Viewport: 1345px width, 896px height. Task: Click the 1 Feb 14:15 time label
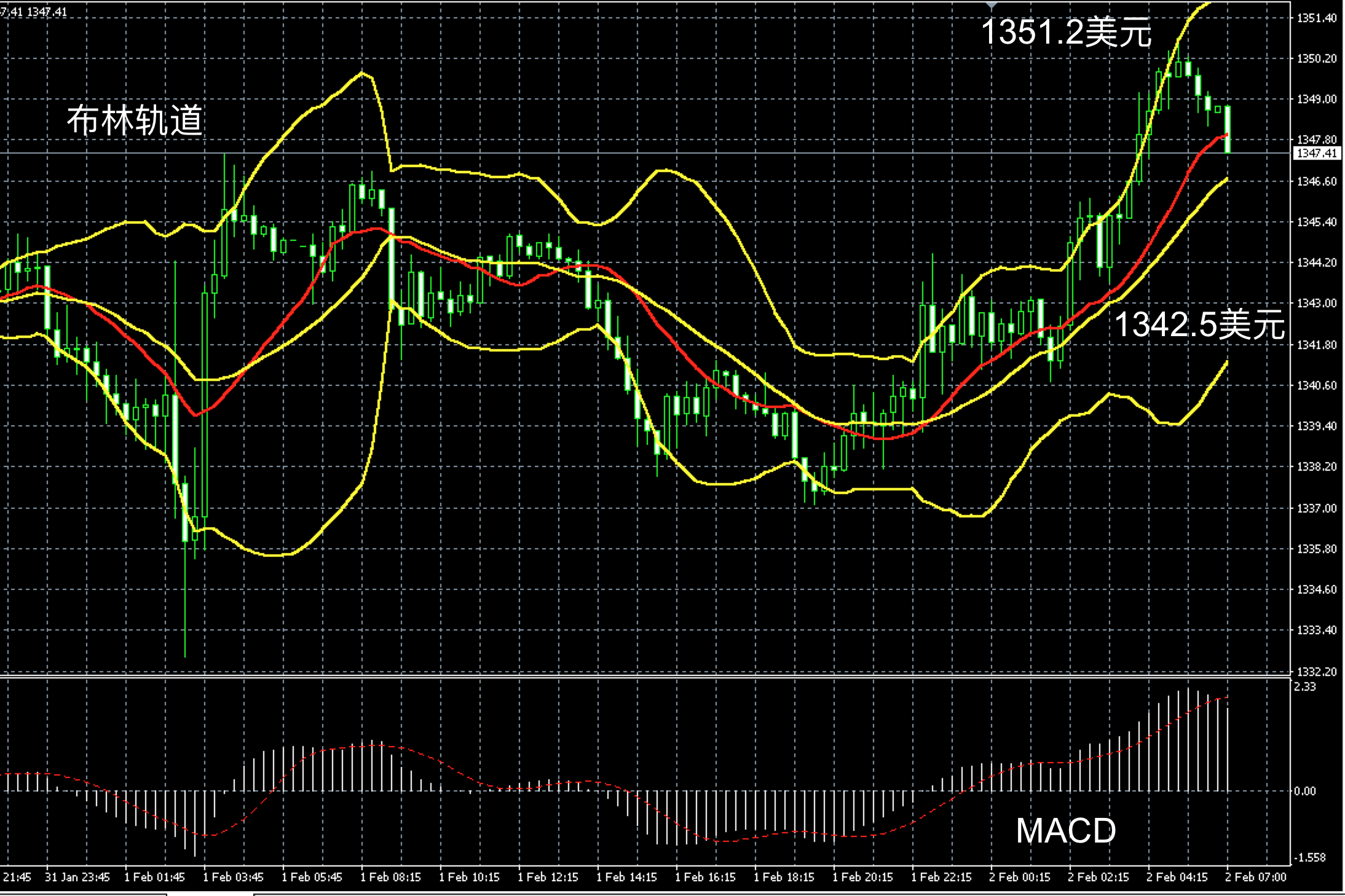pos(626,877)
